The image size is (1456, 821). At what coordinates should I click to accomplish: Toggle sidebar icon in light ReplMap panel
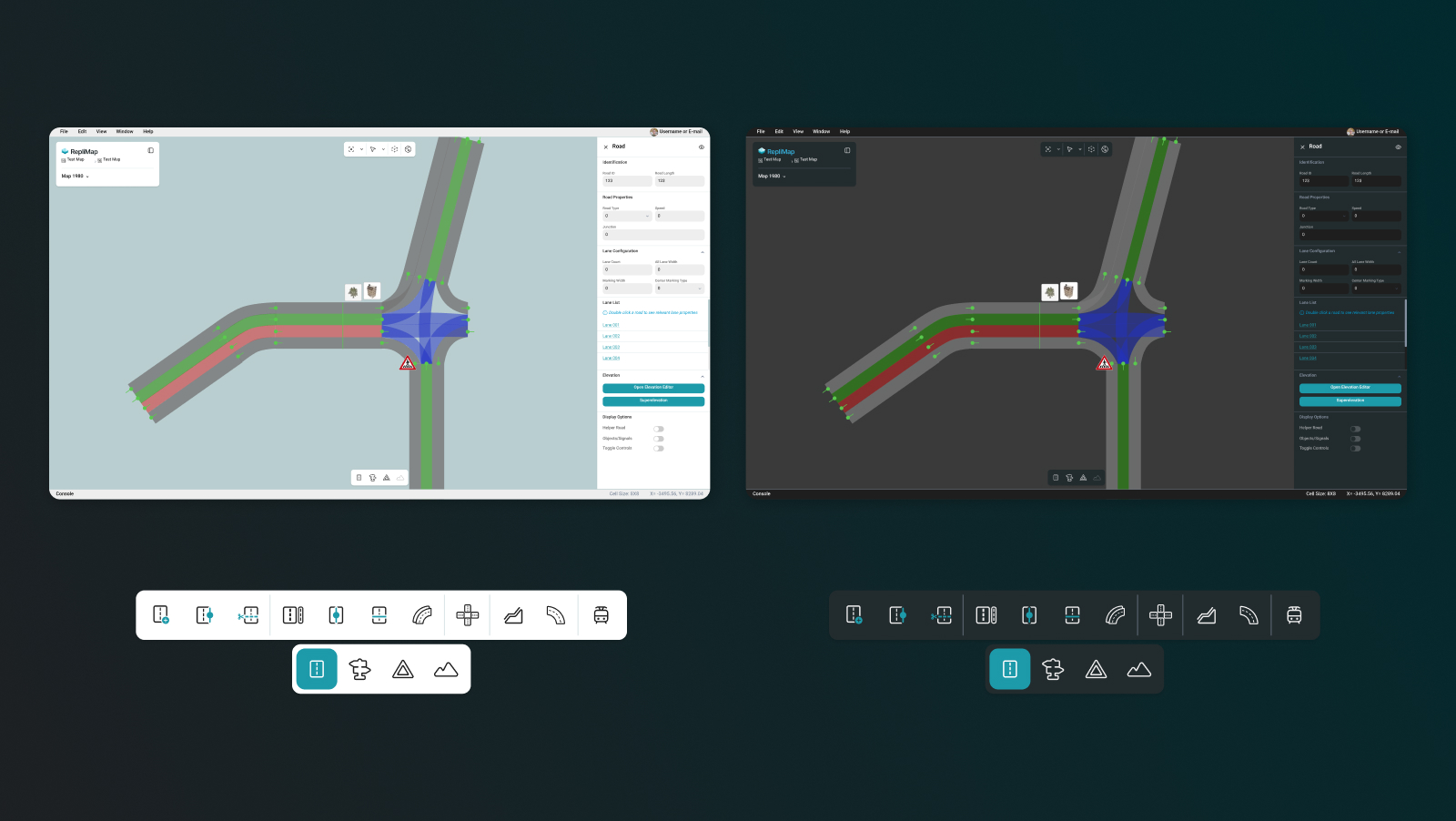click(x=151, y=150)
